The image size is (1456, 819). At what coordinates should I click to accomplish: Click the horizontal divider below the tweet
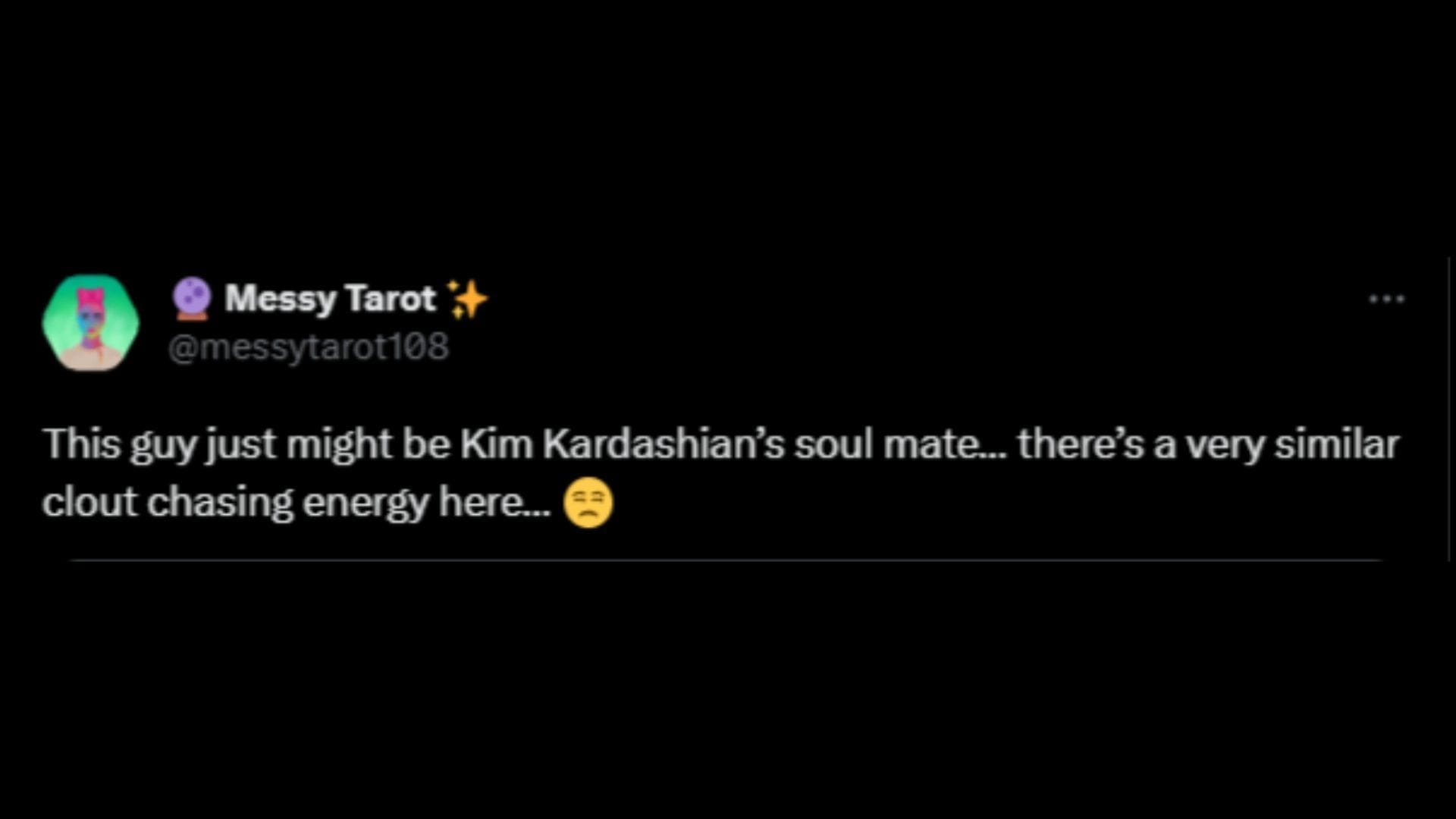pyautogui.click(x=726, y=560)
